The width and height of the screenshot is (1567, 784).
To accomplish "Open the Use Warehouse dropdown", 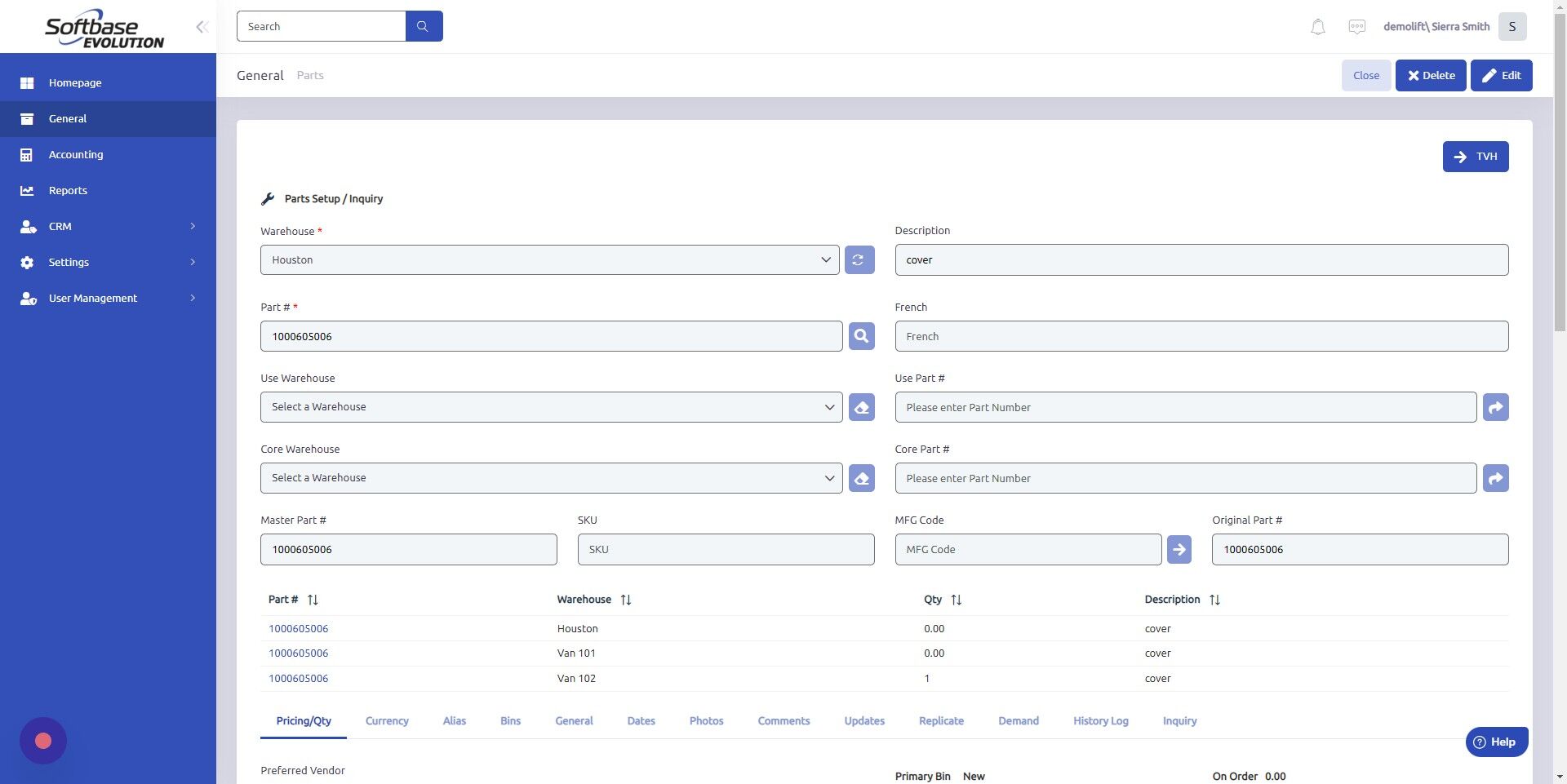I will point(549,406).
